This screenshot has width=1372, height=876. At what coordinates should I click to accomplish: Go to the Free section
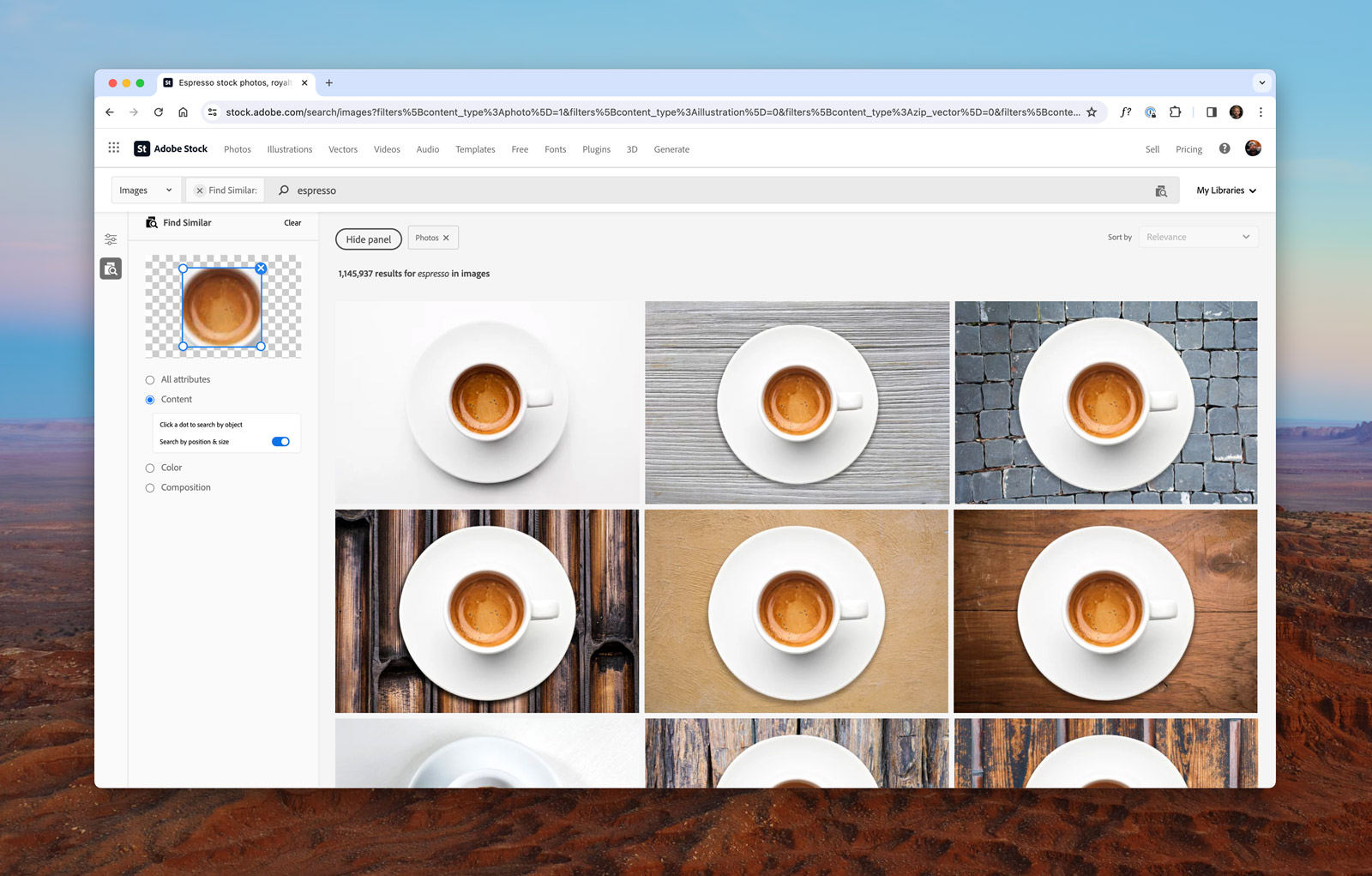pos(520,149)
